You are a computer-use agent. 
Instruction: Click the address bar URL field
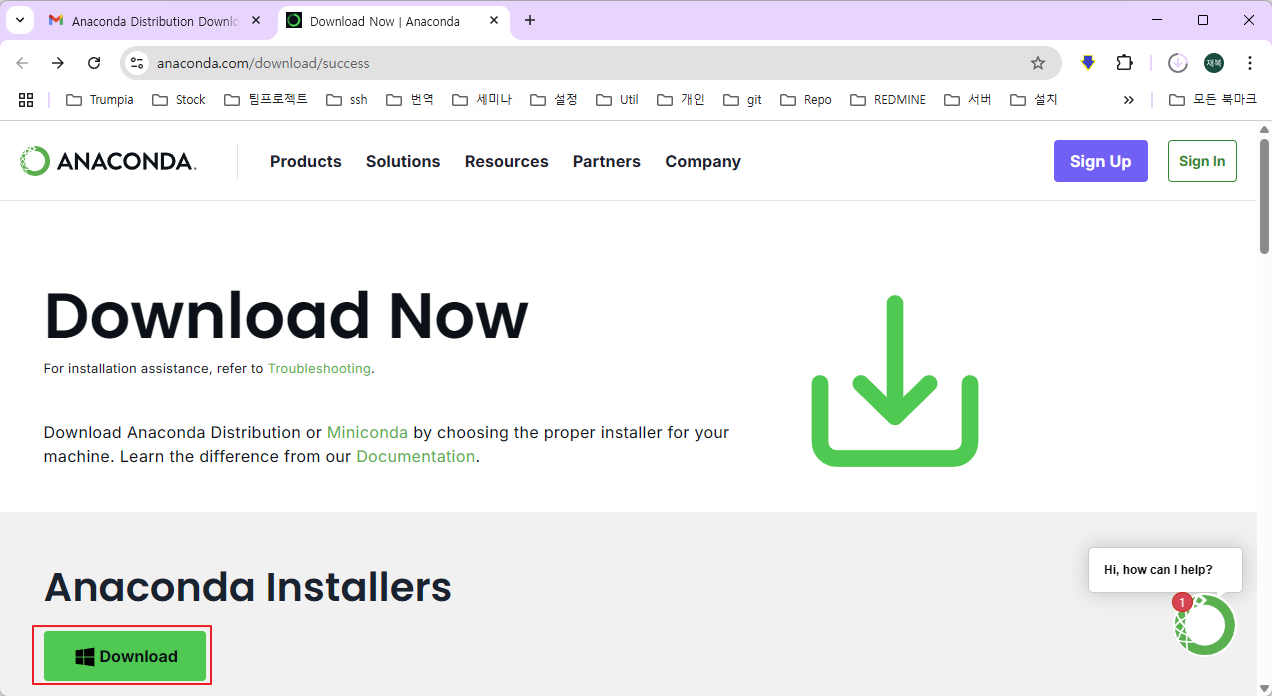tap(590, 63)
